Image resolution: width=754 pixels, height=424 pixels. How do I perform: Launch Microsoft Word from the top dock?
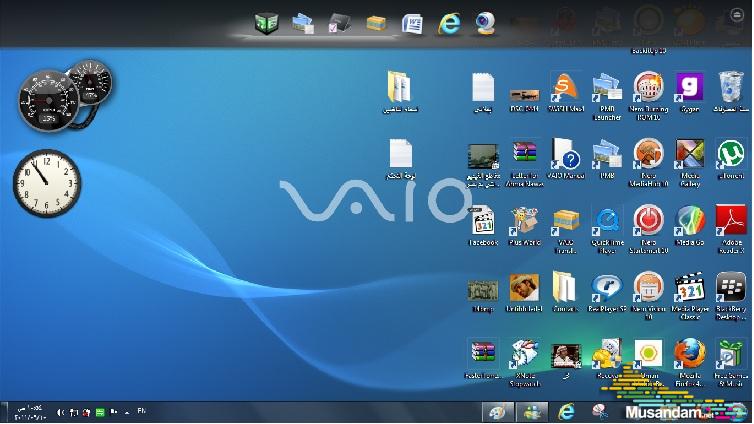413,23
